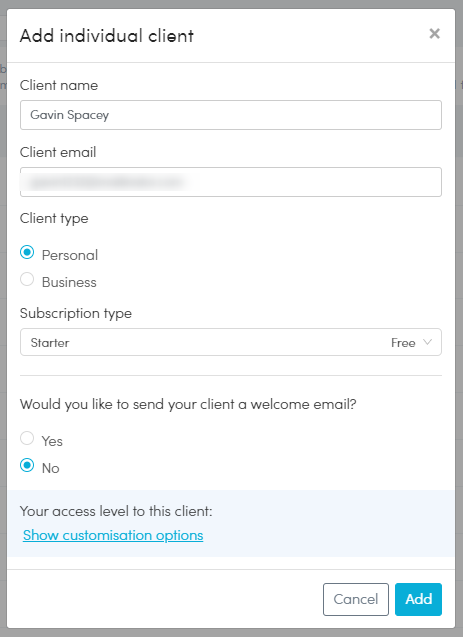Click the Free price text in dropdown
Image resolution: width=463 pixels, height=637 pixels.
(403, 343)
